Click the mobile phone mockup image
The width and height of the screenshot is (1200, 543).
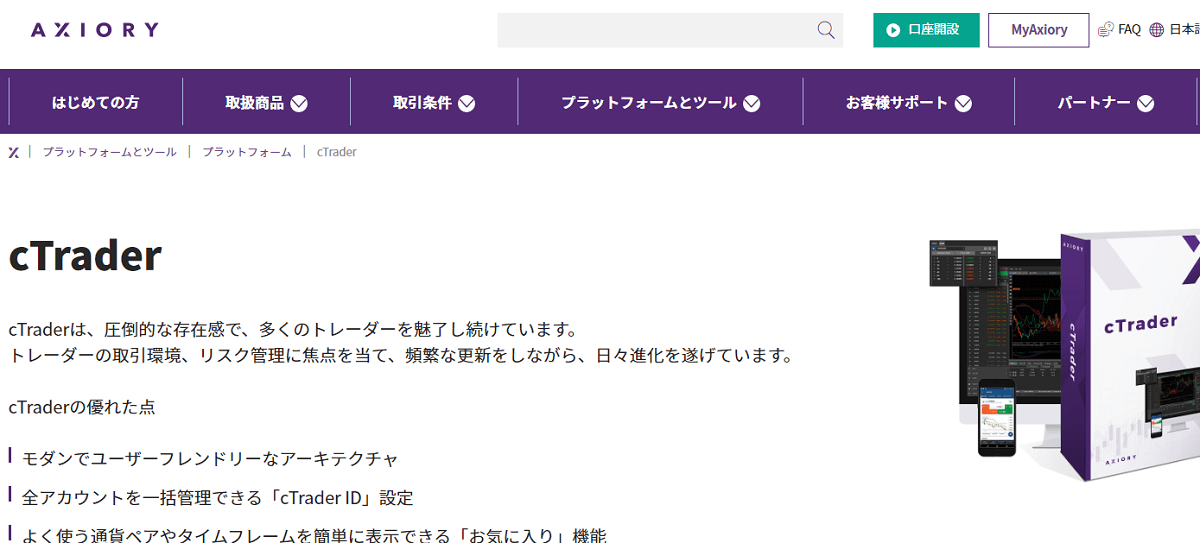[996, 418]
